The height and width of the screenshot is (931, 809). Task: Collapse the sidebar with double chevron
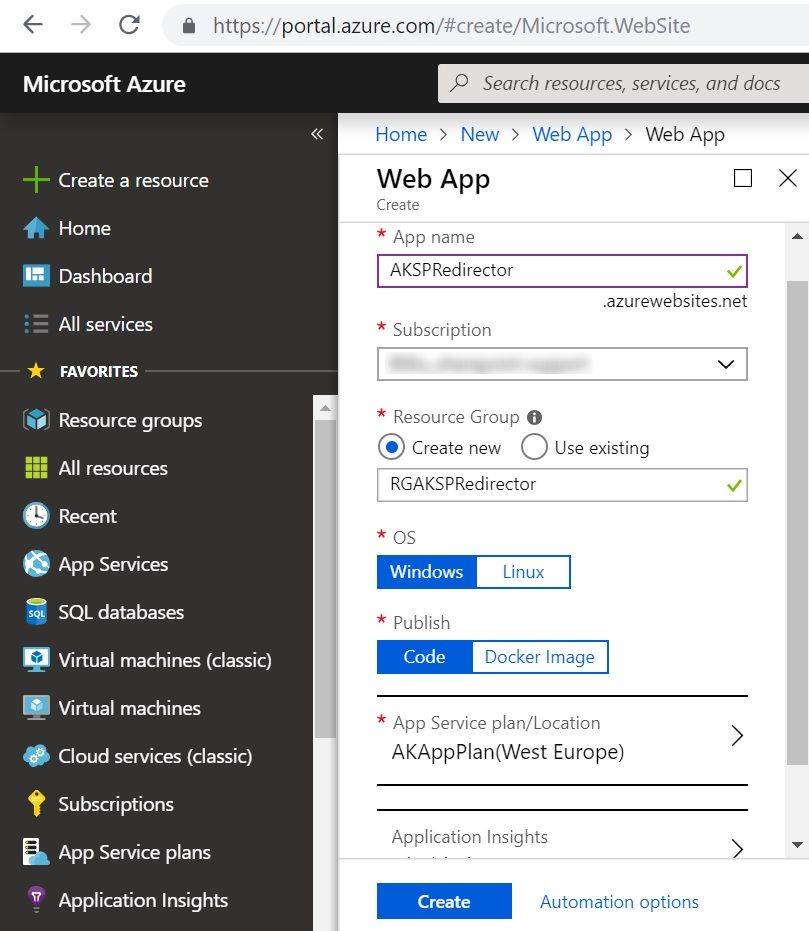pyautogui.click(x=317, y=134)
